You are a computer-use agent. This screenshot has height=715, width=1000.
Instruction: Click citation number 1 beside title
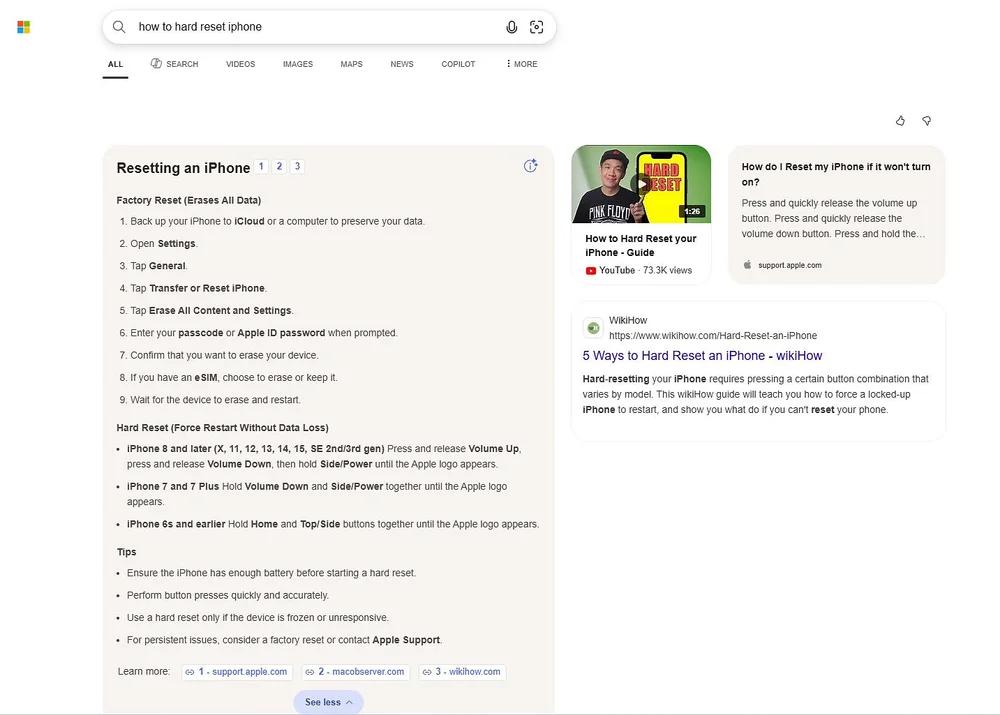coord(261,166)
